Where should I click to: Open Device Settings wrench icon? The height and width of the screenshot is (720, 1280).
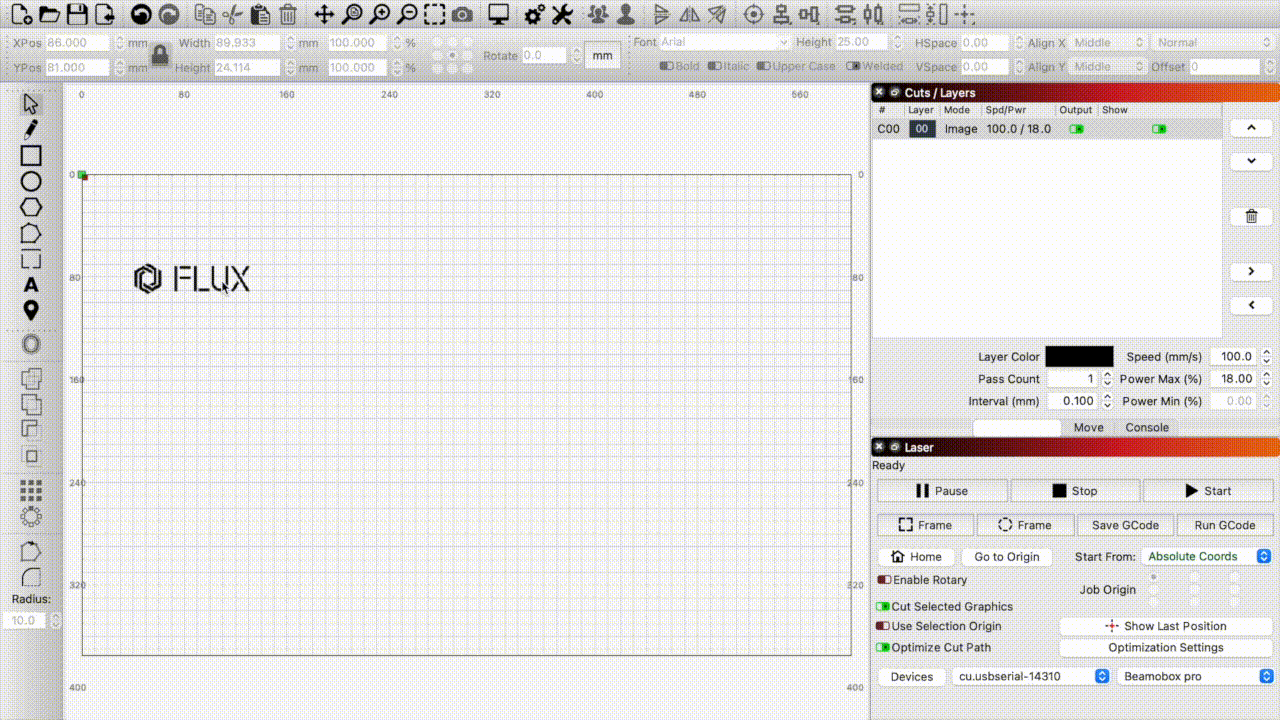[562, 14]
